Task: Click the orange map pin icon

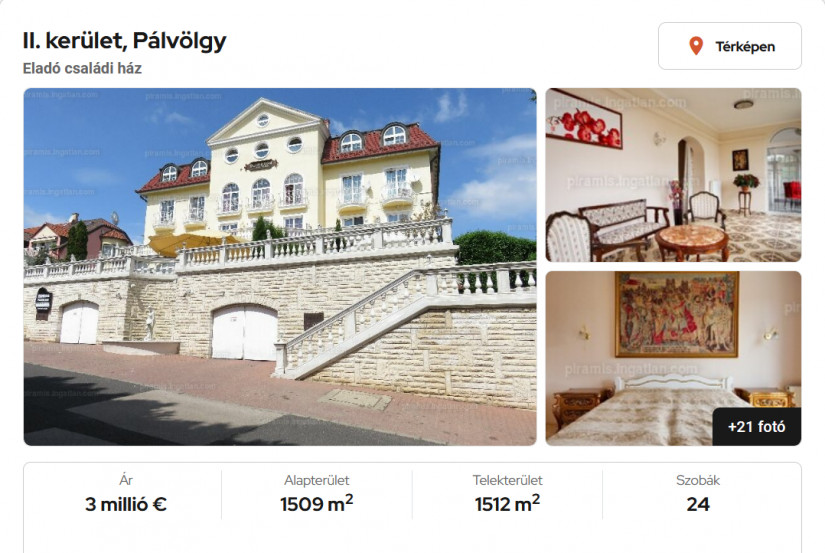Action: click(696, 46)
